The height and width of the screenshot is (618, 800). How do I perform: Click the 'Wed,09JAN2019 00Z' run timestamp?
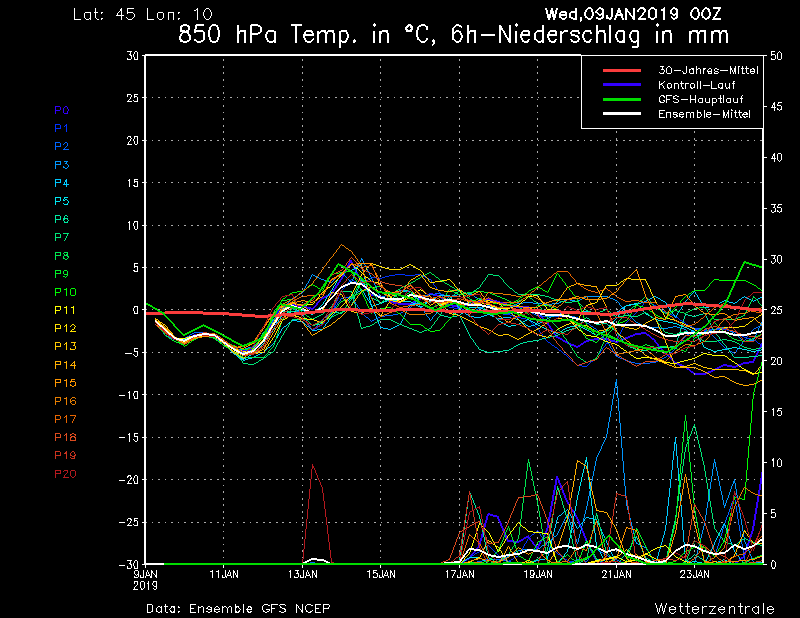[x=633, y=14]
